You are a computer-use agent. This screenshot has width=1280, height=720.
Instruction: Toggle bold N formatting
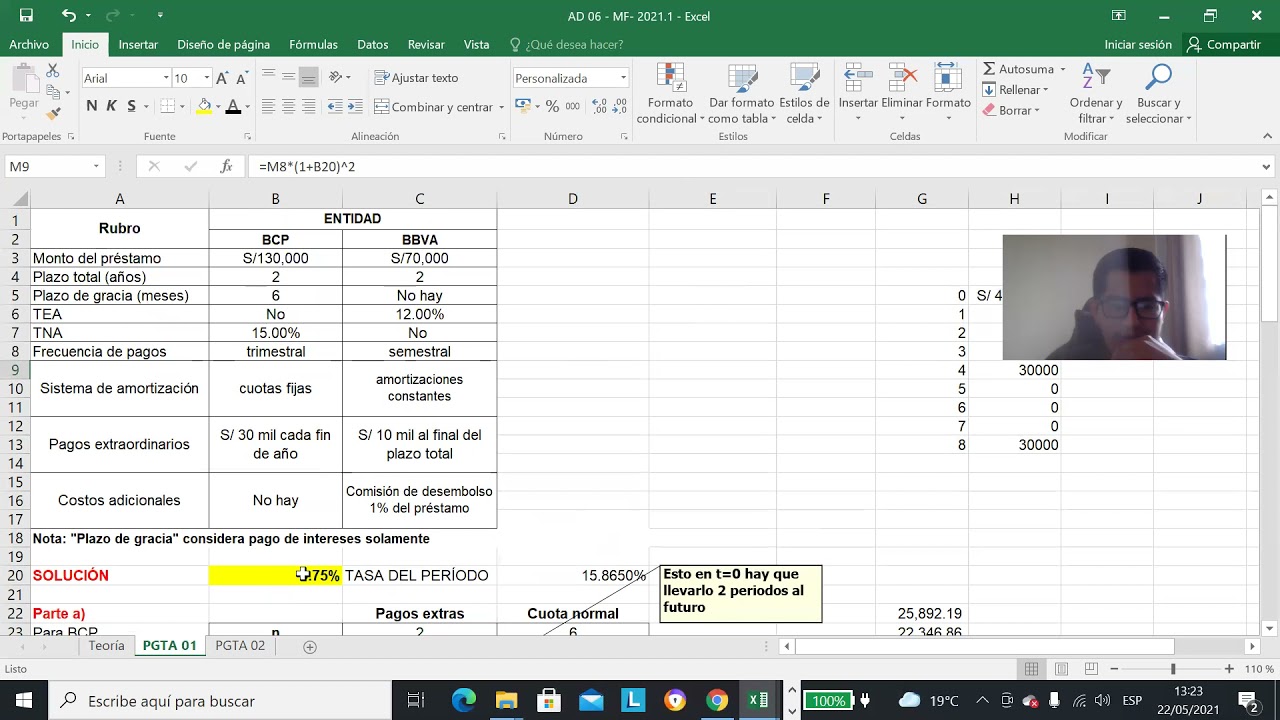92,106
